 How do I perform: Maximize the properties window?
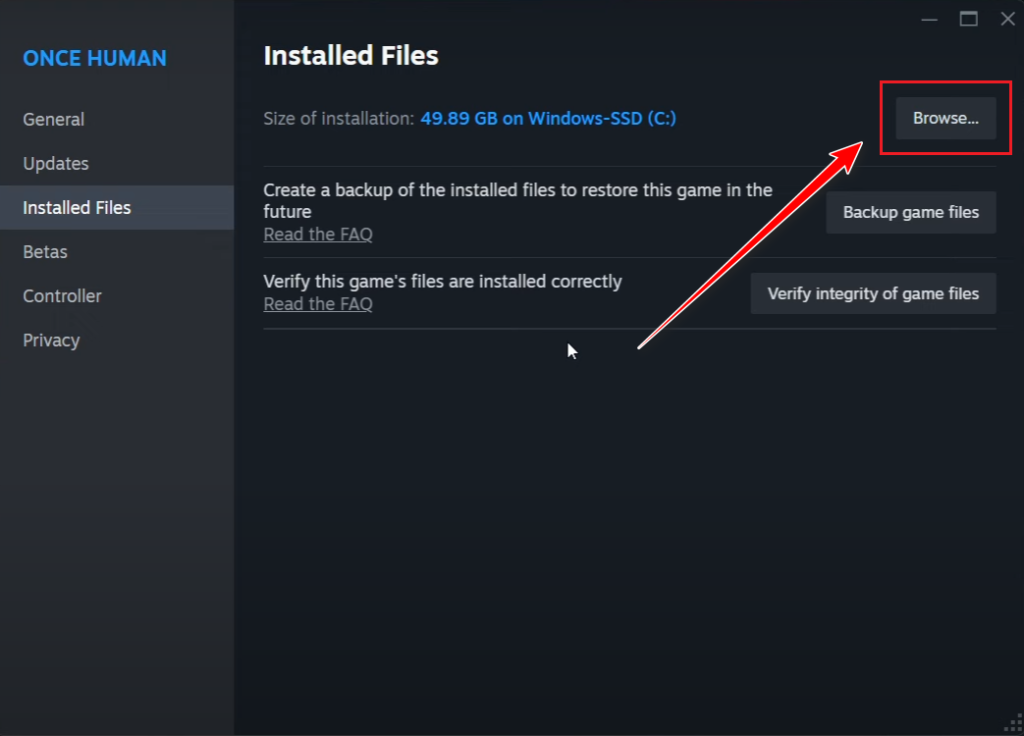tap(968, 18)
